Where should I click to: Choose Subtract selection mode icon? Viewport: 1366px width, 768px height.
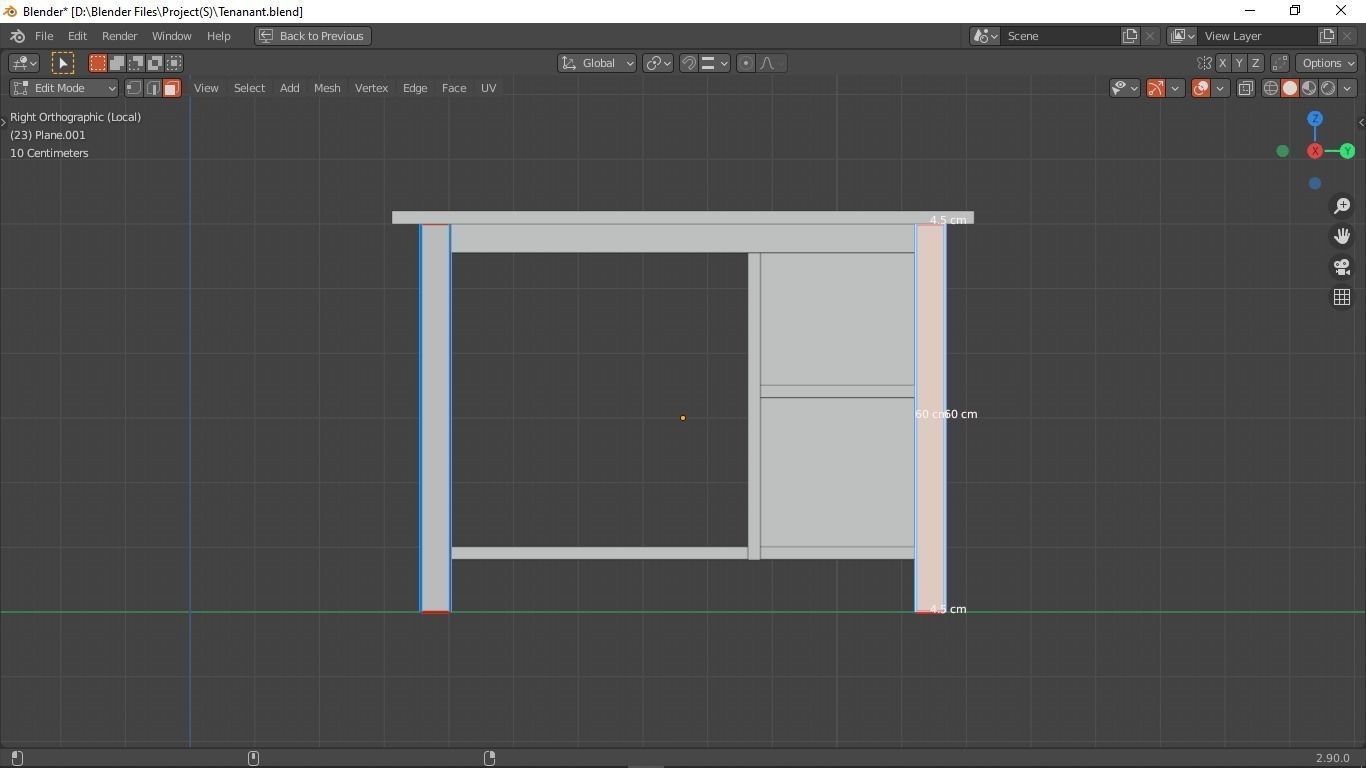point(136,63)
